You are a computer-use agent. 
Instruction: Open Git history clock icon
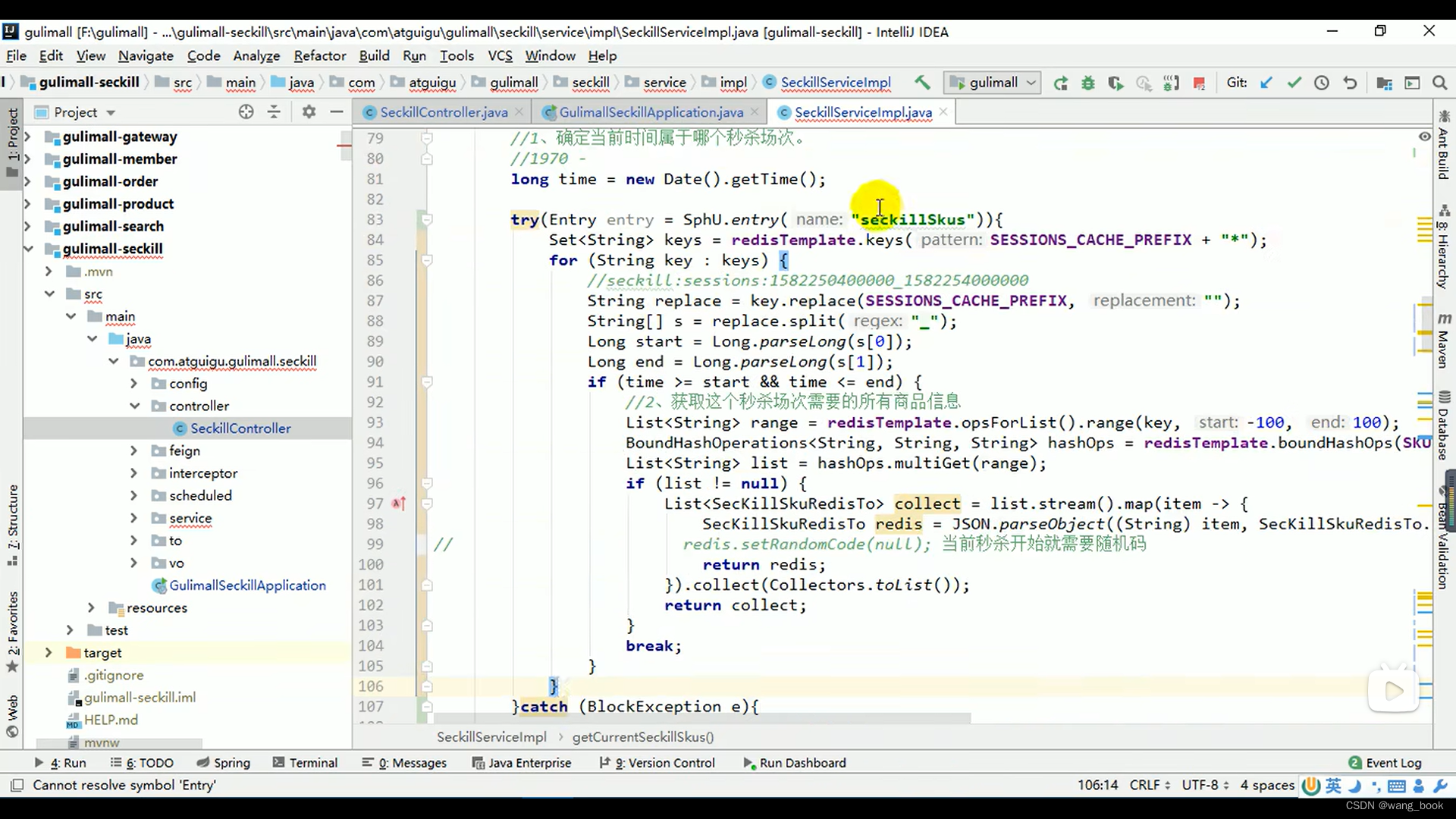[x=1322, y=83]
